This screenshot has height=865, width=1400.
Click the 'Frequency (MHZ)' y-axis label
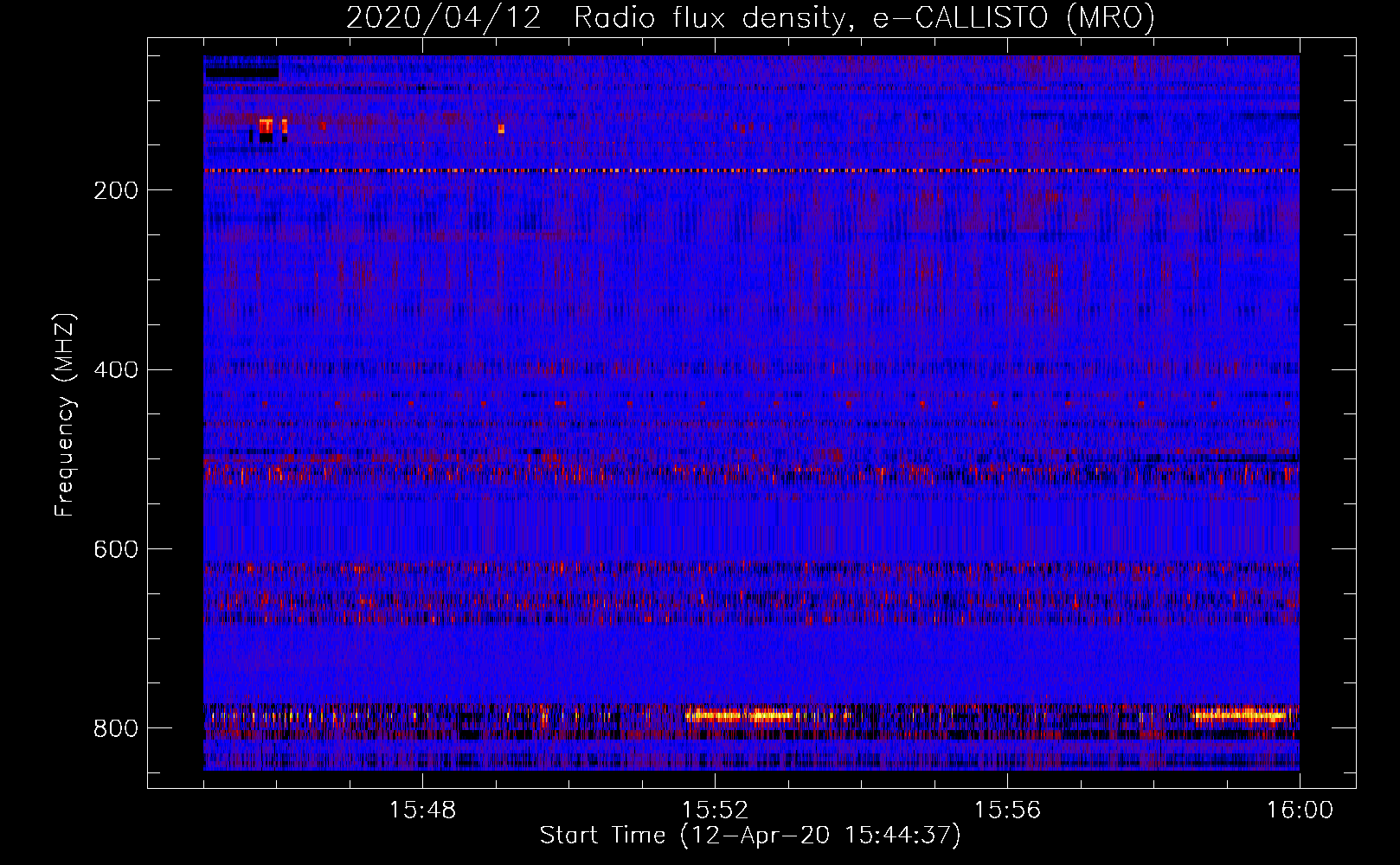pos(65,415)
